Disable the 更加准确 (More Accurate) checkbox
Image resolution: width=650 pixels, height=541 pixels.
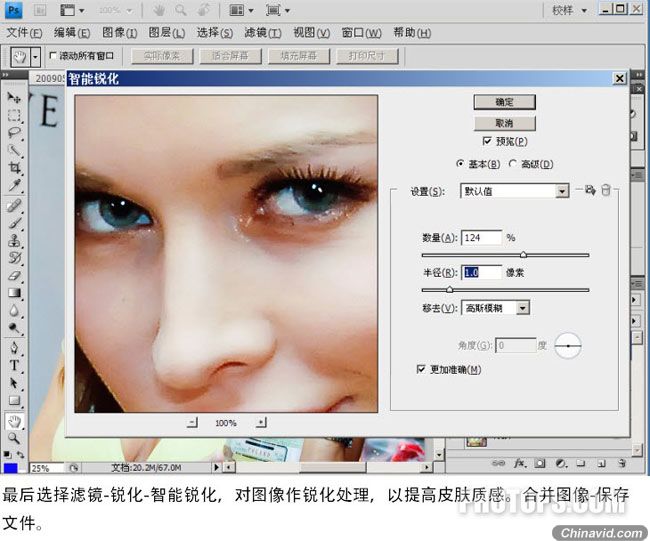[421, 369]
